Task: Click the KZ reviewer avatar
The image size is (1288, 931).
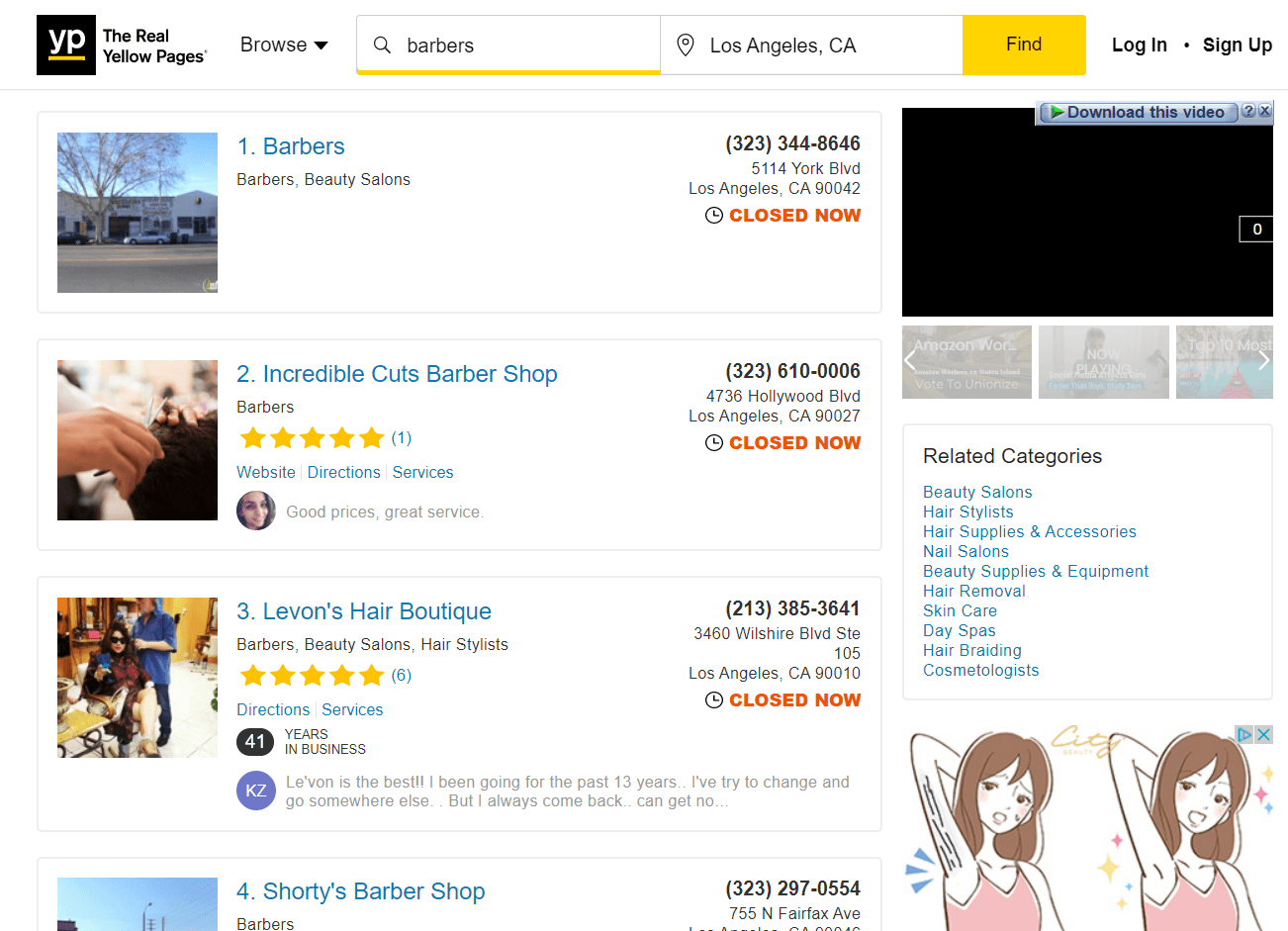Action: click(256, 791)
